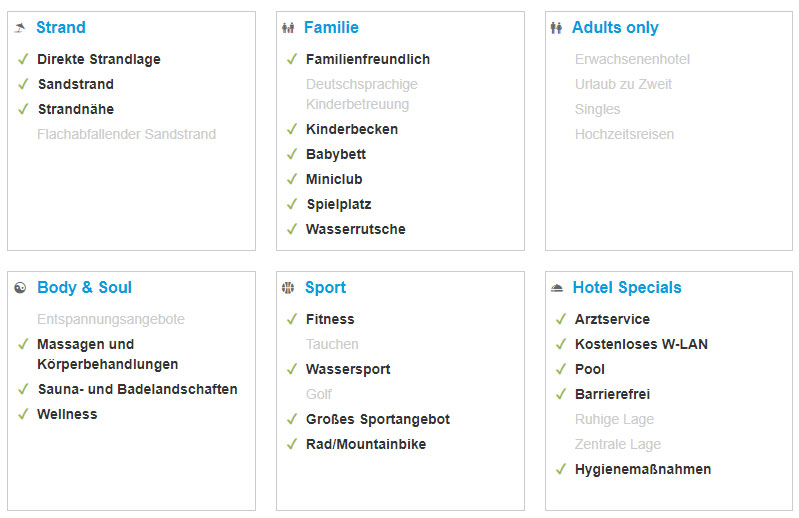This screenshot has width=799, height=518.
Task: Toggle the Sandstrand checkmark
Action: point(23,84)
